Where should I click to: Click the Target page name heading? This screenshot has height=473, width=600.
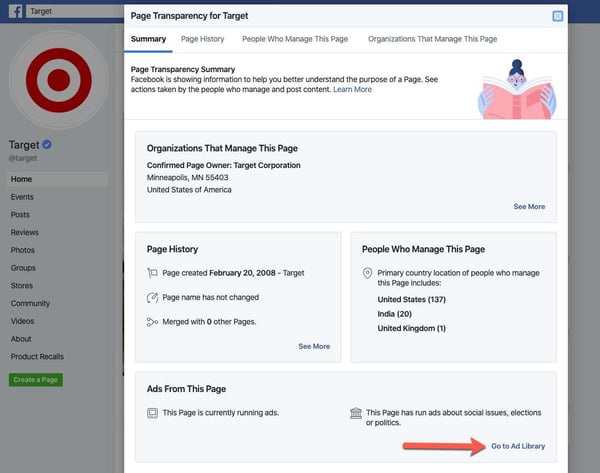(x=24, y=145)
